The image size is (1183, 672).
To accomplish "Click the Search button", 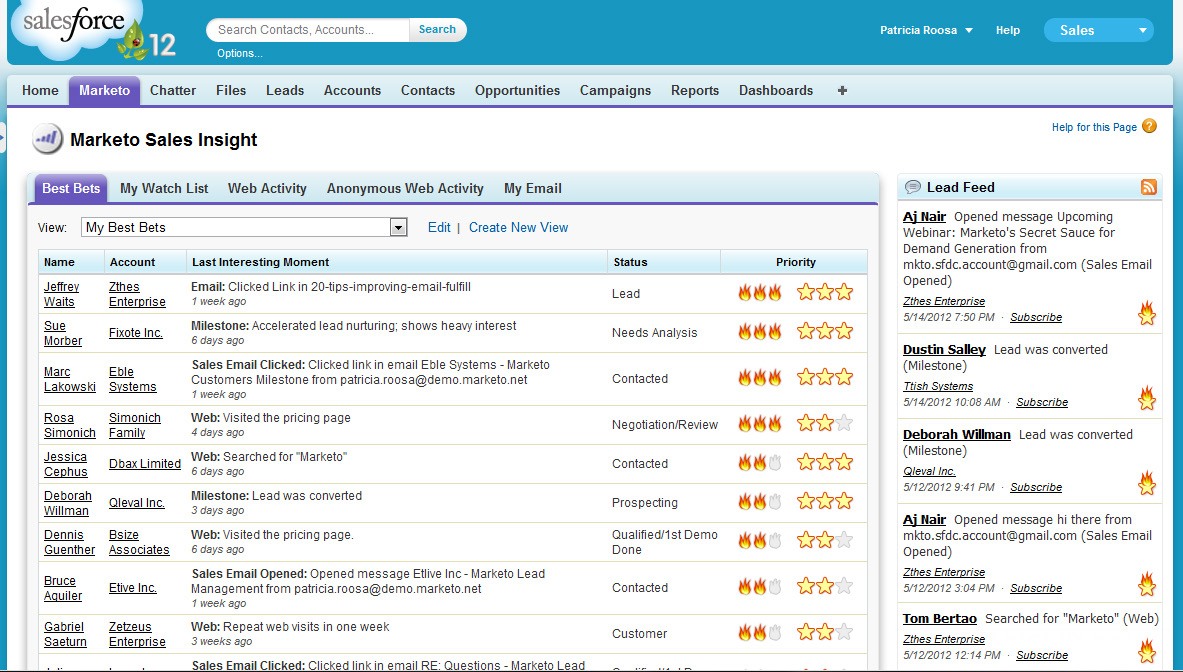I will [438, 29].
